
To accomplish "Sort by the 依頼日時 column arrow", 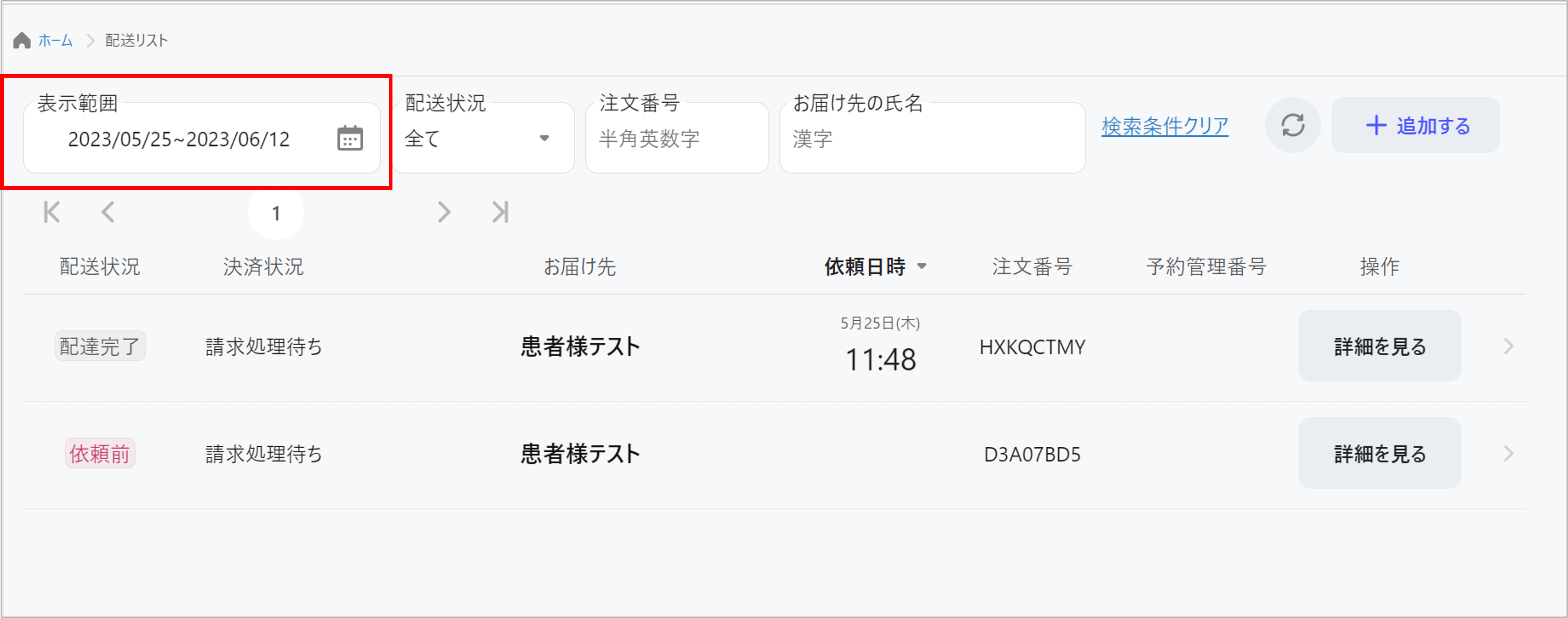I will coord(922,266).
